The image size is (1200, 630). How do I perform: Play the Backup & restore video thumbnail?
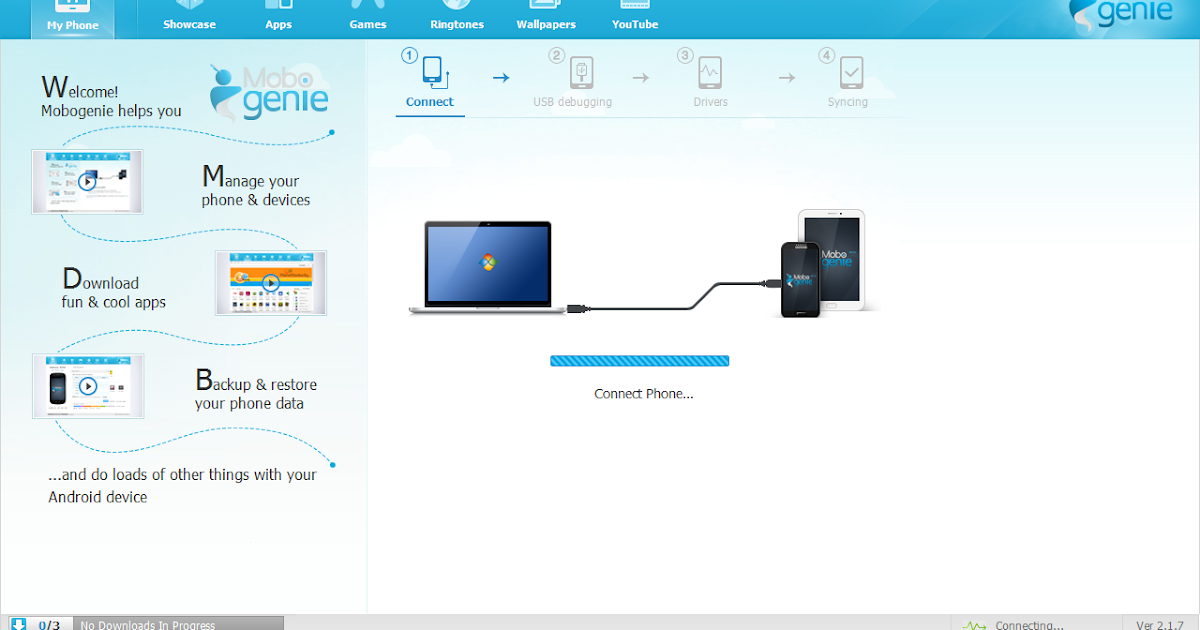(88, 385)
